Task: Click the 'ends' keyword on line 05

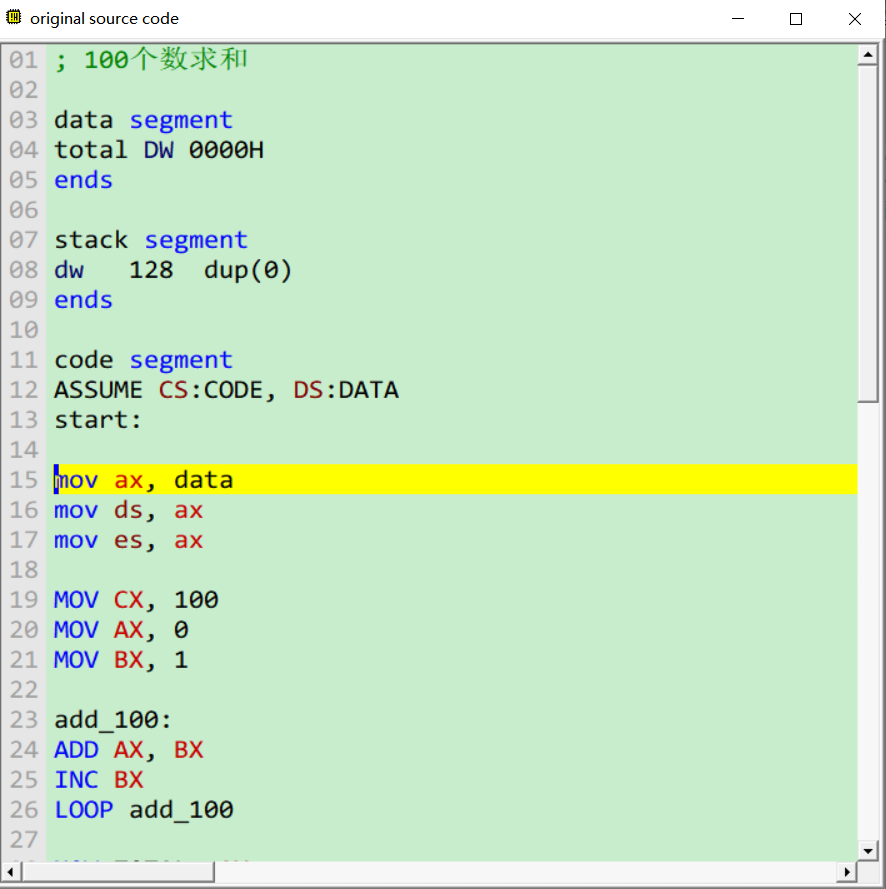Action: click(x=82, y=179)
